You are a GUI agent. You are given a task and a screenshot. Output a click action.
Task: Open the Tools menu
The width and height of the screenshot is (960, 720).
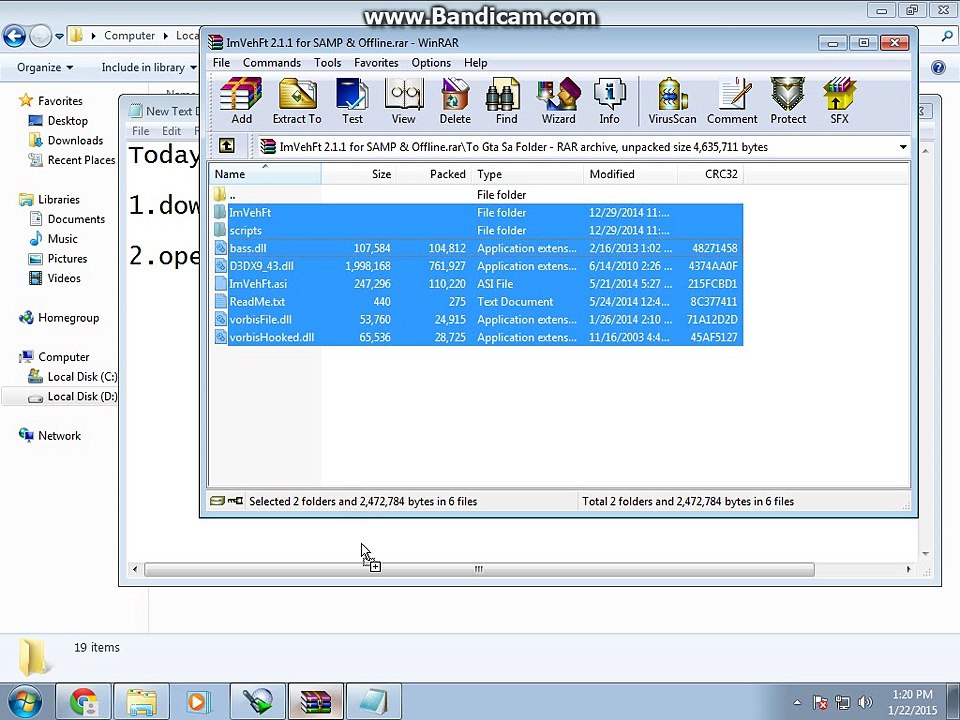(x=328, y=62)
